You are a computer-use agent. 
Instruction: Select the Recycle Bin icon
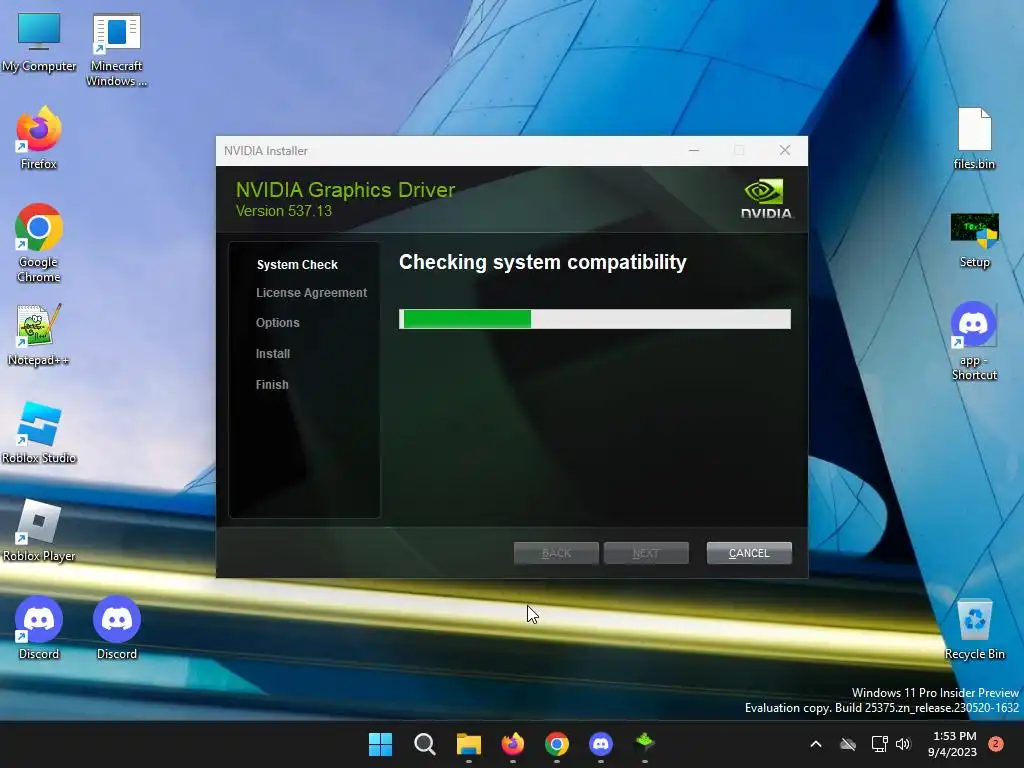click(974, 628)
